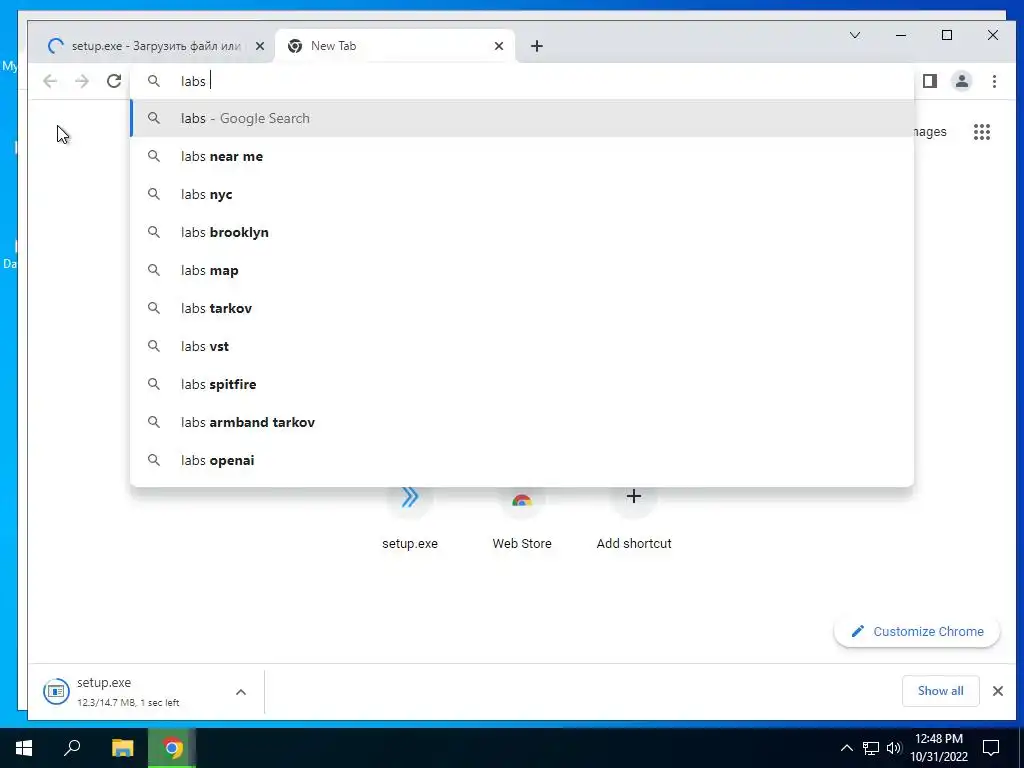Open the Windows Start menu
1024x768 pixels.
[24, 748]
